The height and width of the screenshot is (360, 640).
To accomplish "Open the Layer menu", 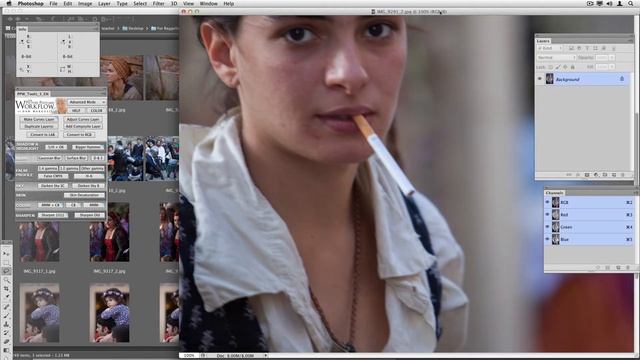I will pos(104,4).
